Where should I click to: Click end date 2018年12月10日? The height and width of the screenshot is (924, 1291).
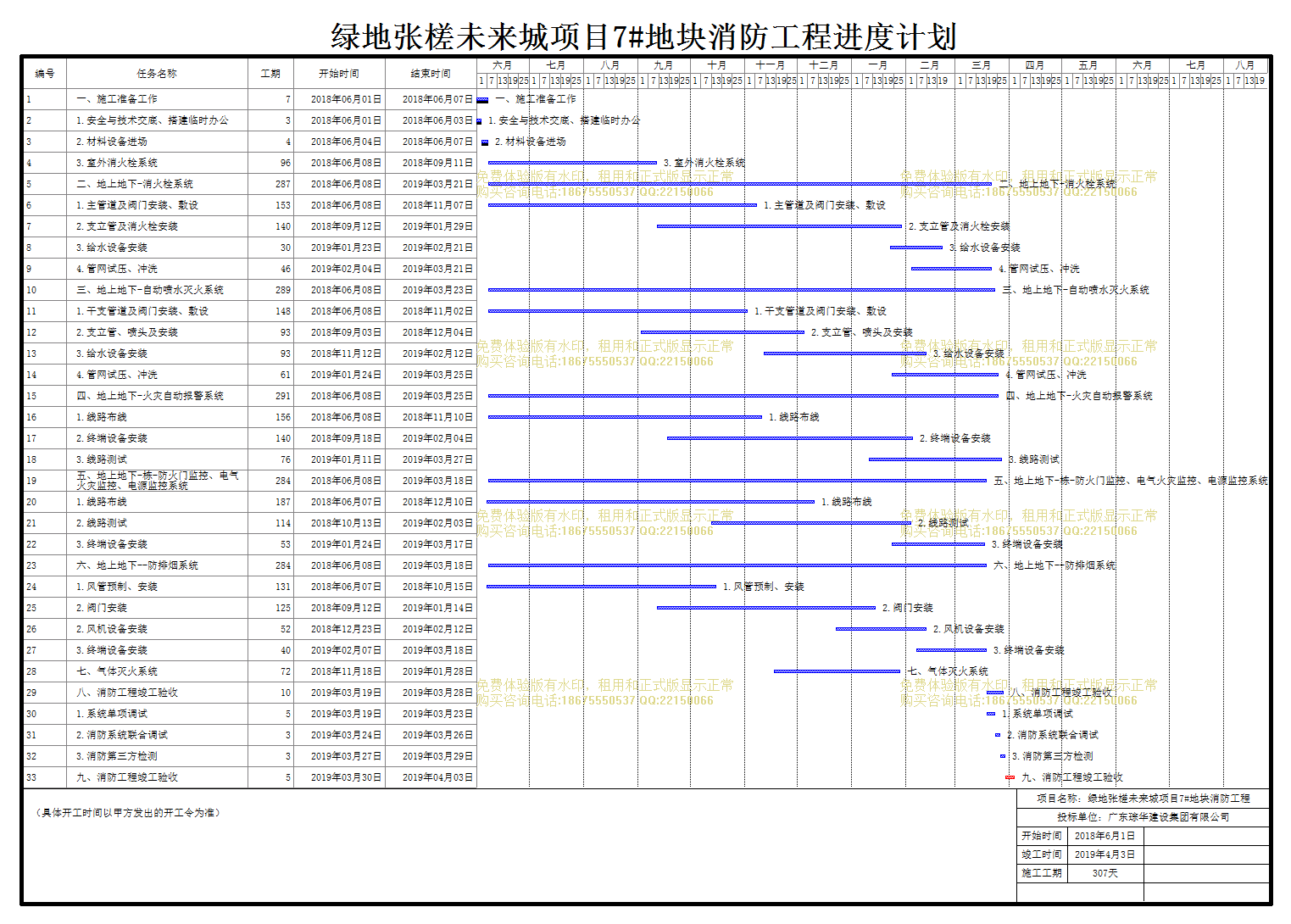point(437,502)
